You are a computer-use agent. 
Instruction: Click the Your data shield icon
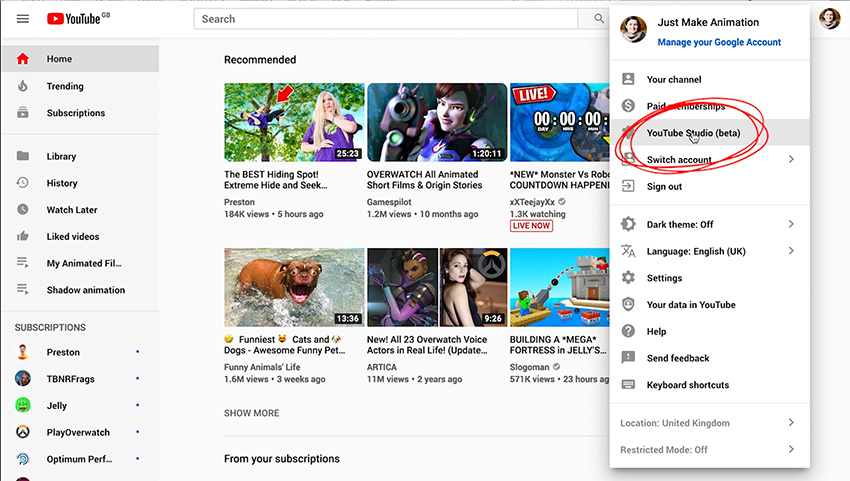(x=628, y=304)
